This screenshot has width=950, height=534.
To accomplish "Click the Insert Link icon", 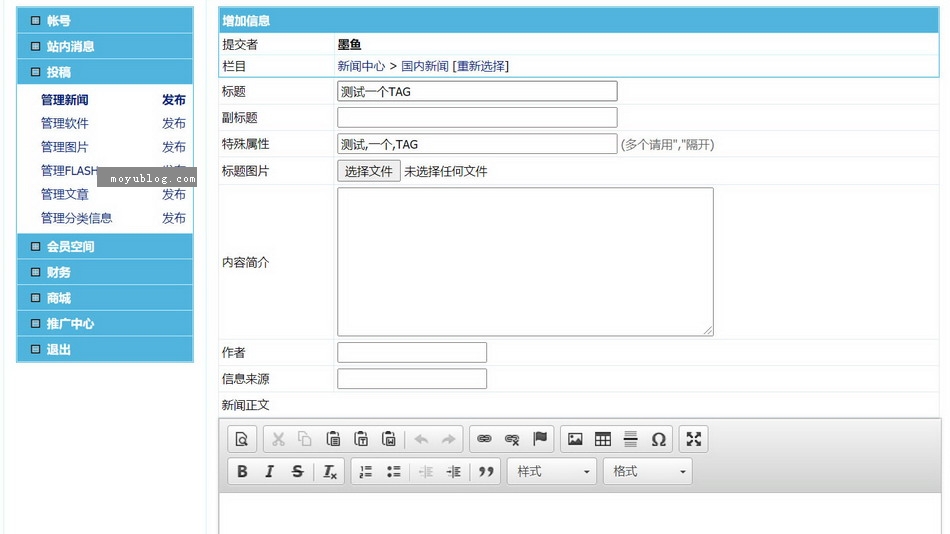I will coord(484,439).
